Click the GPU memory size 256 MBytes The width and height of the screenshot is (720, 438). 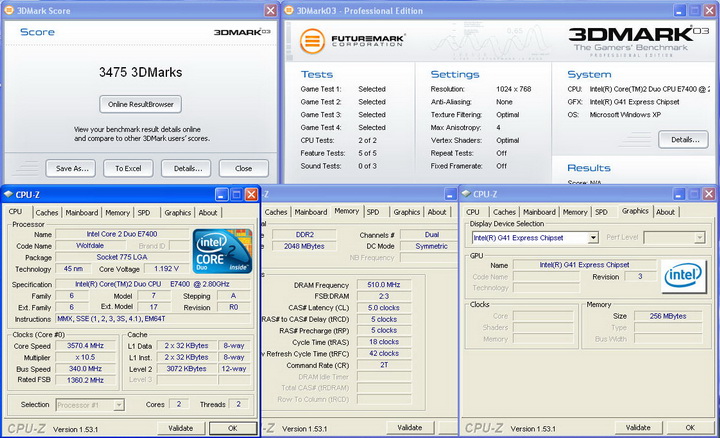coord(668,316)
